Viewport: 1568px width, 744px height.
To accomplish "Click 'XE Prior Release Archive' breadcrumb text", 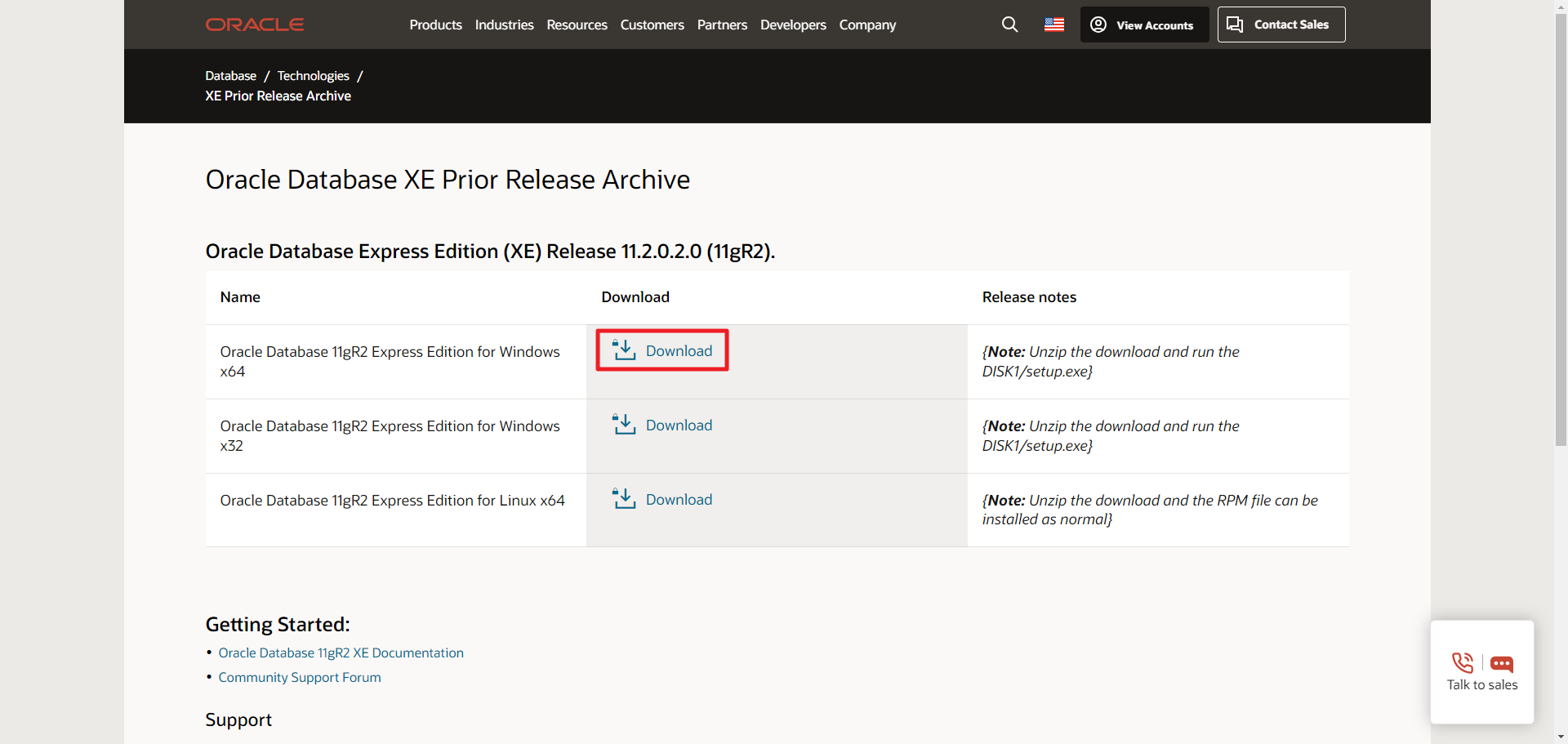I will [x=278, y=96].
